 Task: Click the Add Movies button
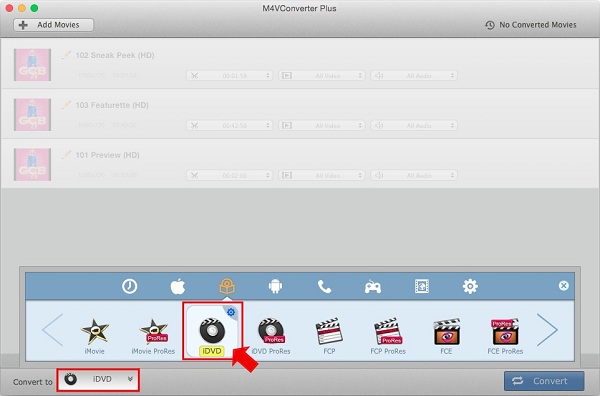(54, 25)
